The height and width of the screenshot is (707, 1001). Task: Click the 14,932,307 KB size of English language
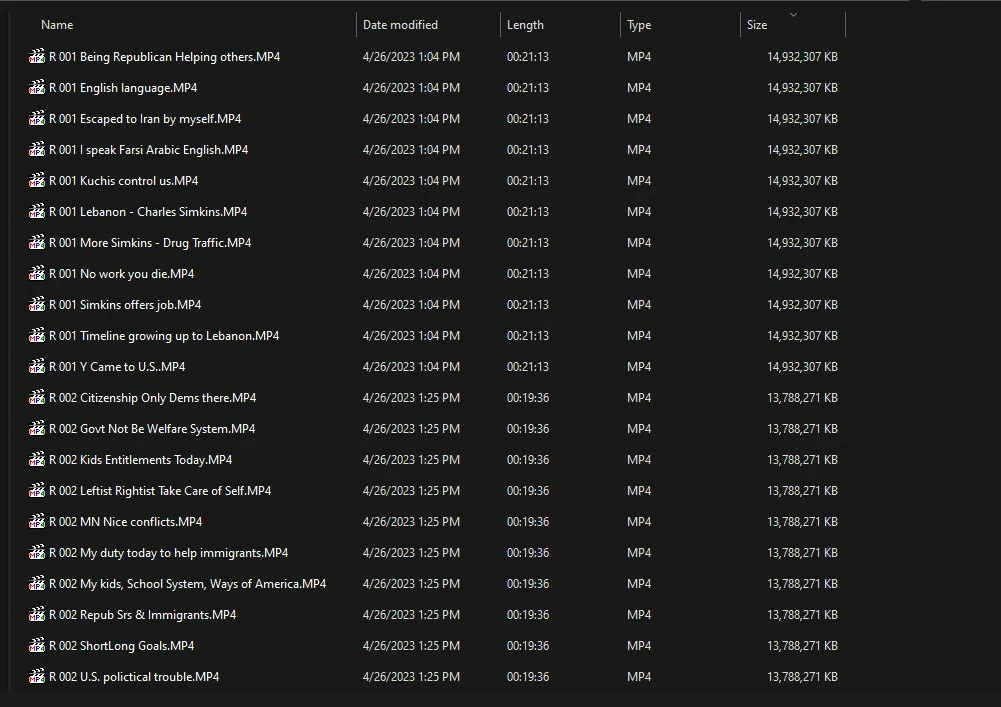point(802,87)
